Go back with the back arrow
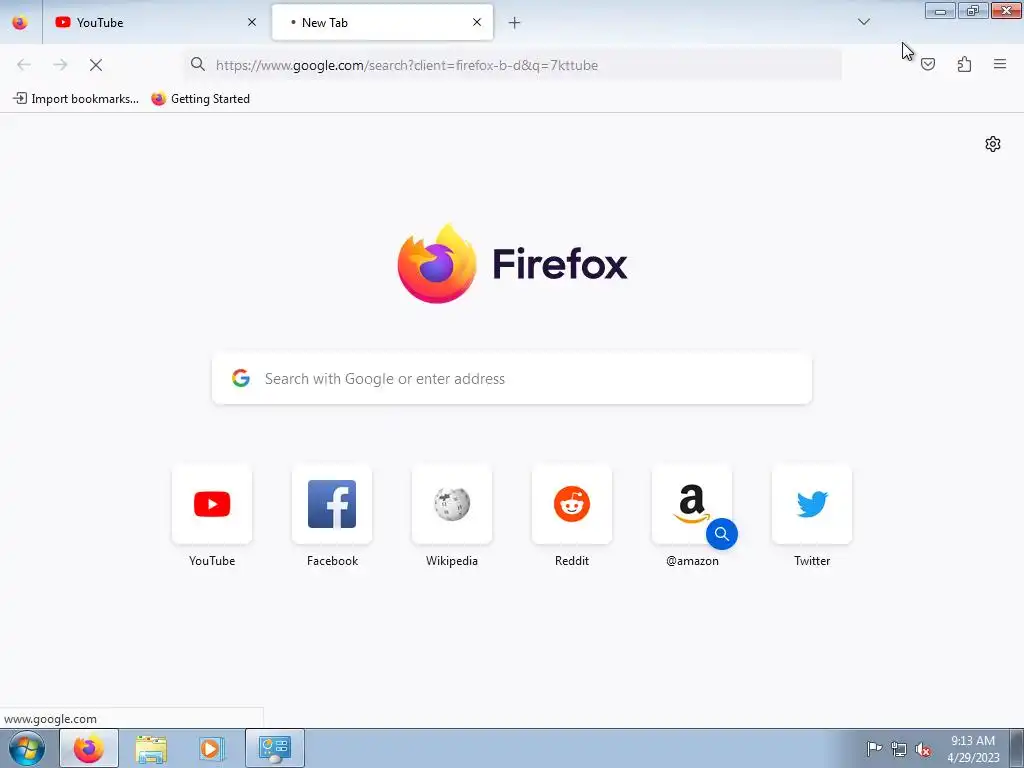This screenshot has height=768, width=1024. pyautogui.click(x=24, y=65)
